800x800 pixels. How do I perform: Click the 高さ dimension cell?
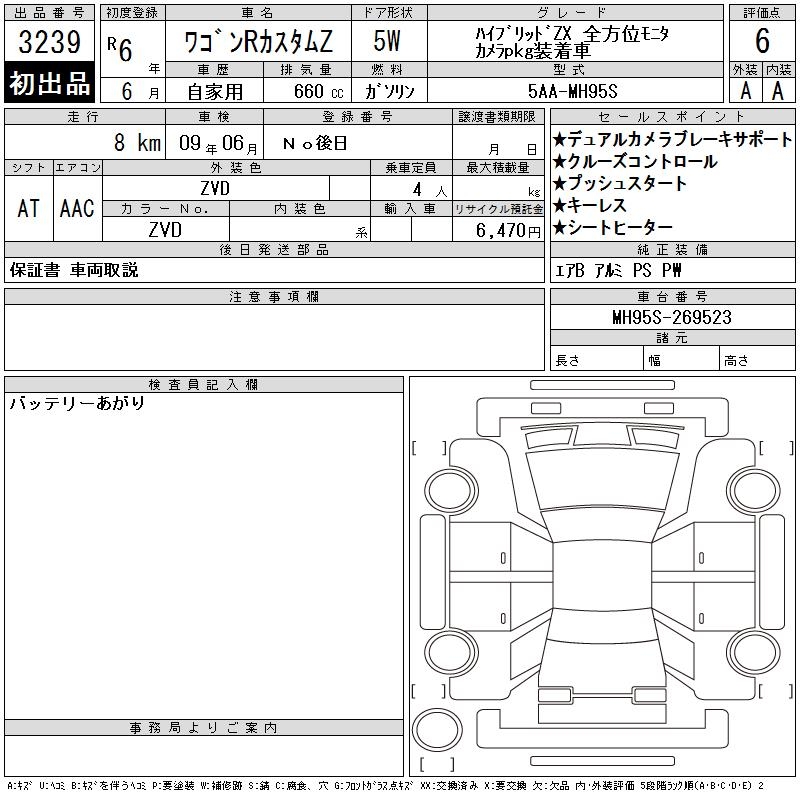tap(757, 360)
